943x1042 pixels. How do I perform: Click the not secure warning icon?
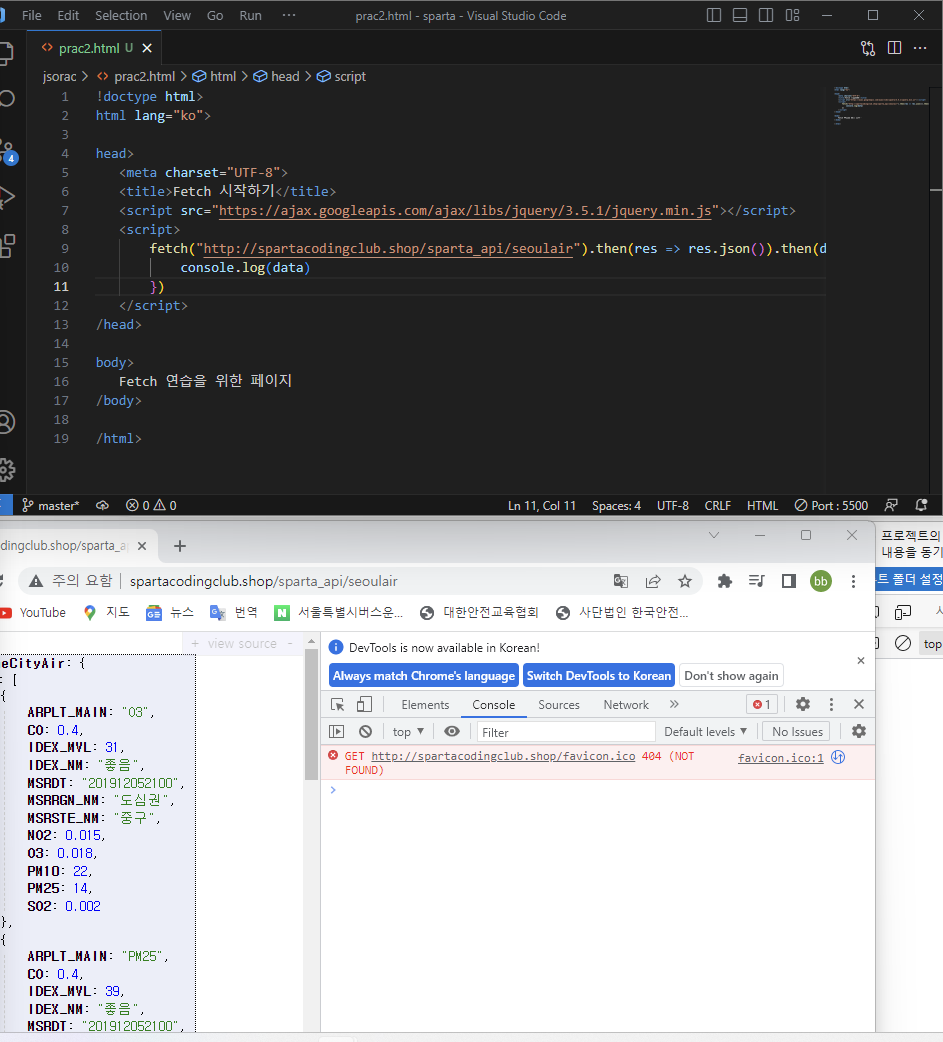click(36, 581)
